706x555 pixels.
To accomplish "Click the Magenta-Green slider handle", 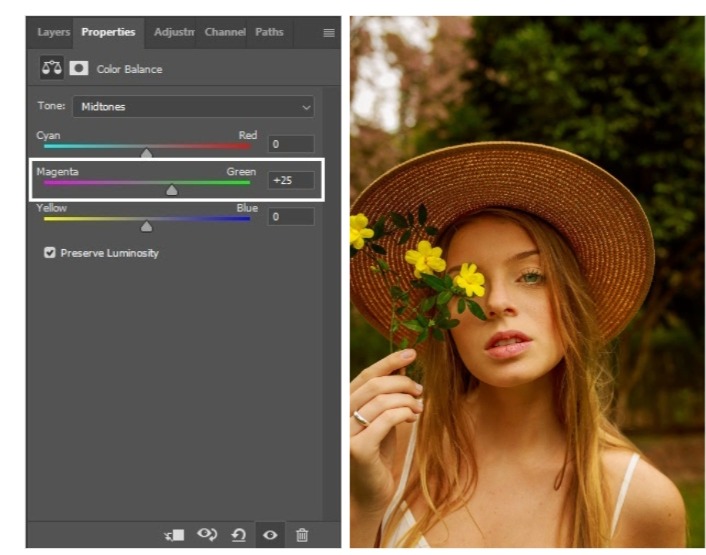I will [x=172, y=189].
